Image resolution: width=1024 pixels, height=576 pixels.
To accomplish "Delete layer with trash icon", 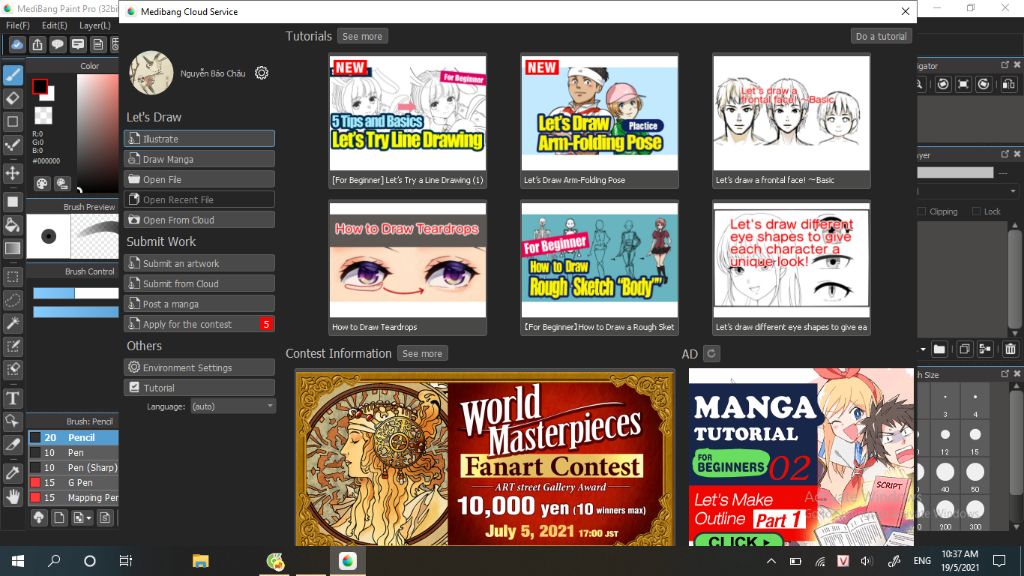I will (1010, 349).
